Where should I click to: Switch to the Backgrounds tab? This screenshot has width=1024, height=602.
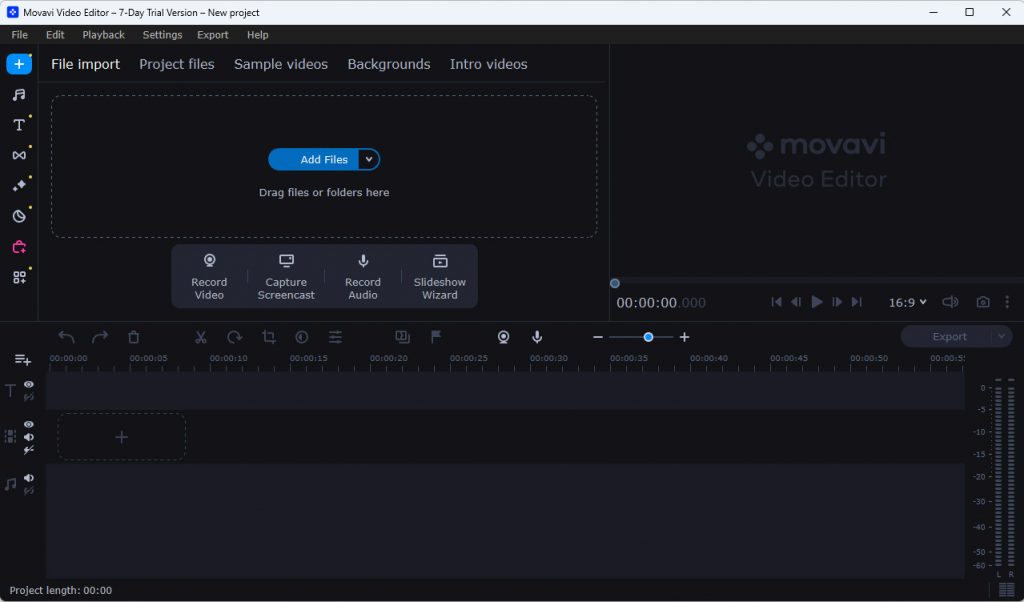tap(389, 64)
